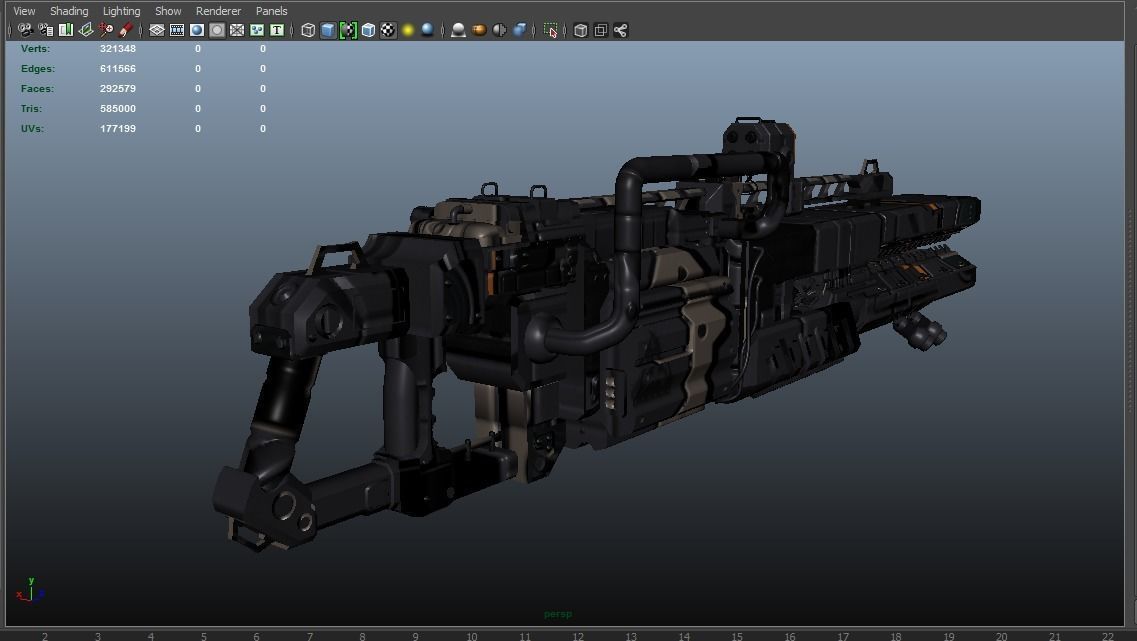The image size is (1137, 641).
Task: Click the half-shaded sphere icon
Action: 499,30
